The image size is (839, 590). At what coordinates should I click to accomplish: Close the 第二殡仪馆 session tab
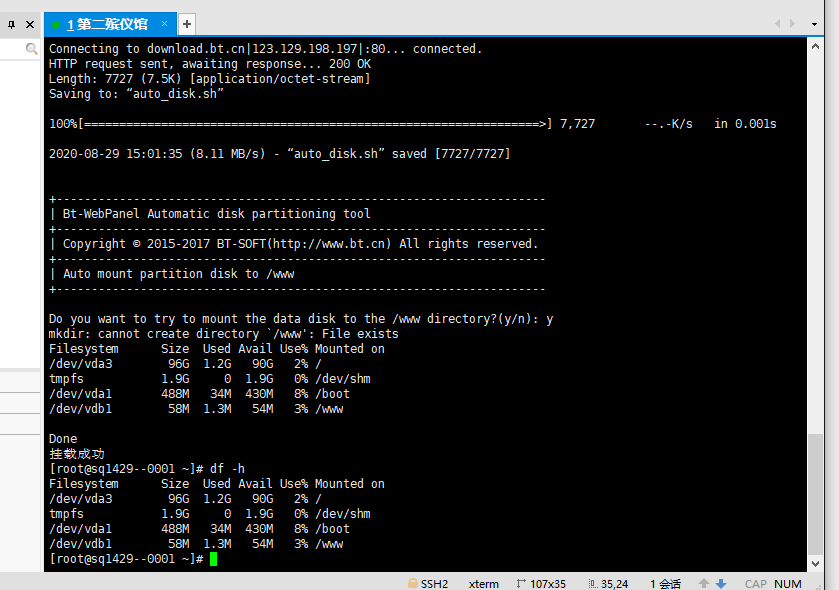tap(164, 24)
